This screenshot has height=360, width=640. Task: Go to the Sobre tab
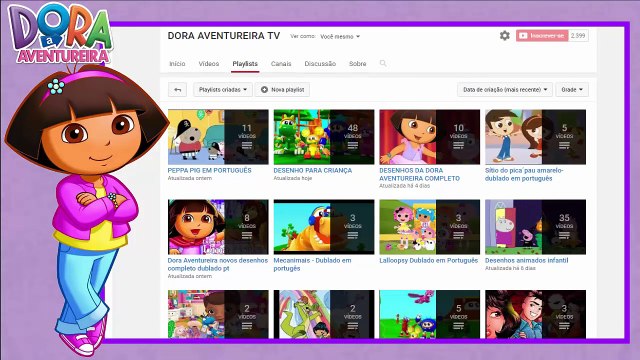click(x=358, y=64)
